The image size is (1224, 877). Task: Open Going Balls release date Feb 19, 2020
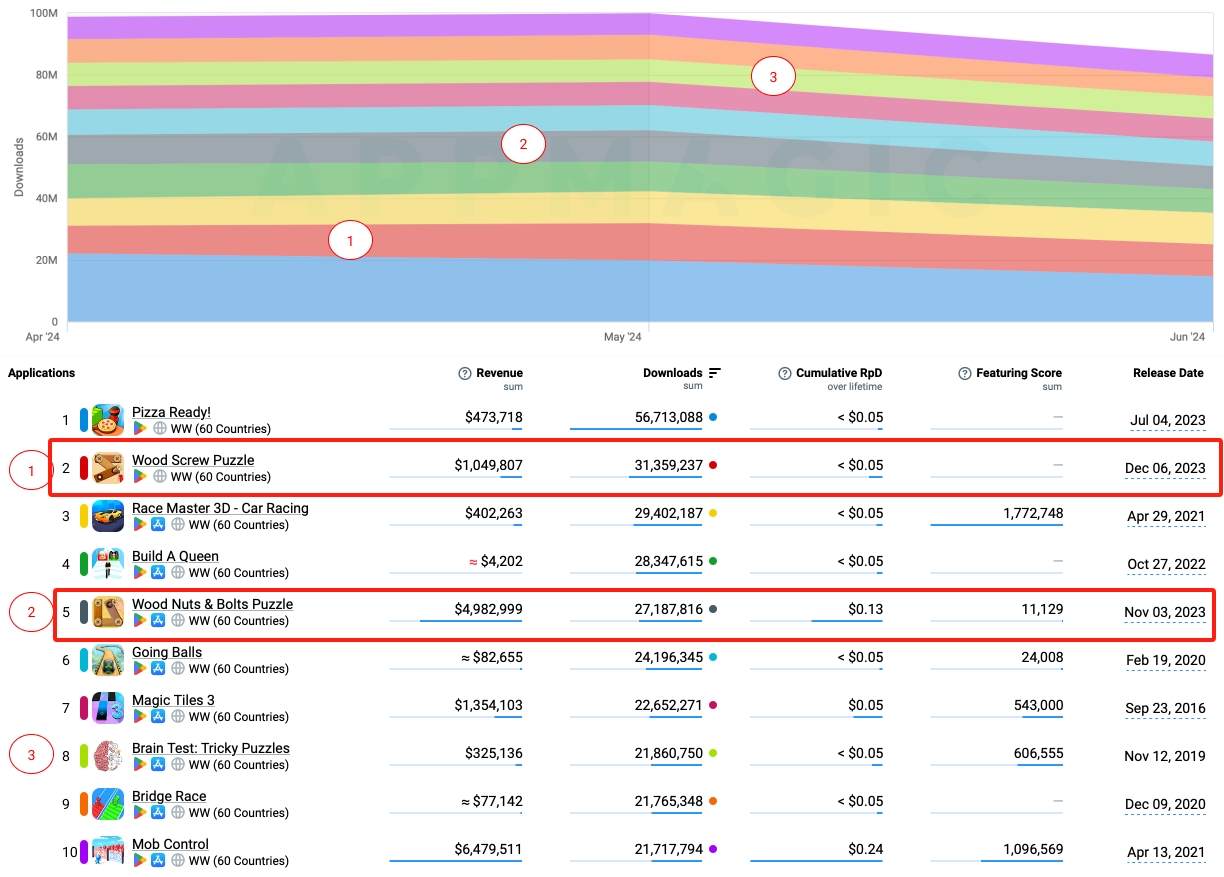1165,661
